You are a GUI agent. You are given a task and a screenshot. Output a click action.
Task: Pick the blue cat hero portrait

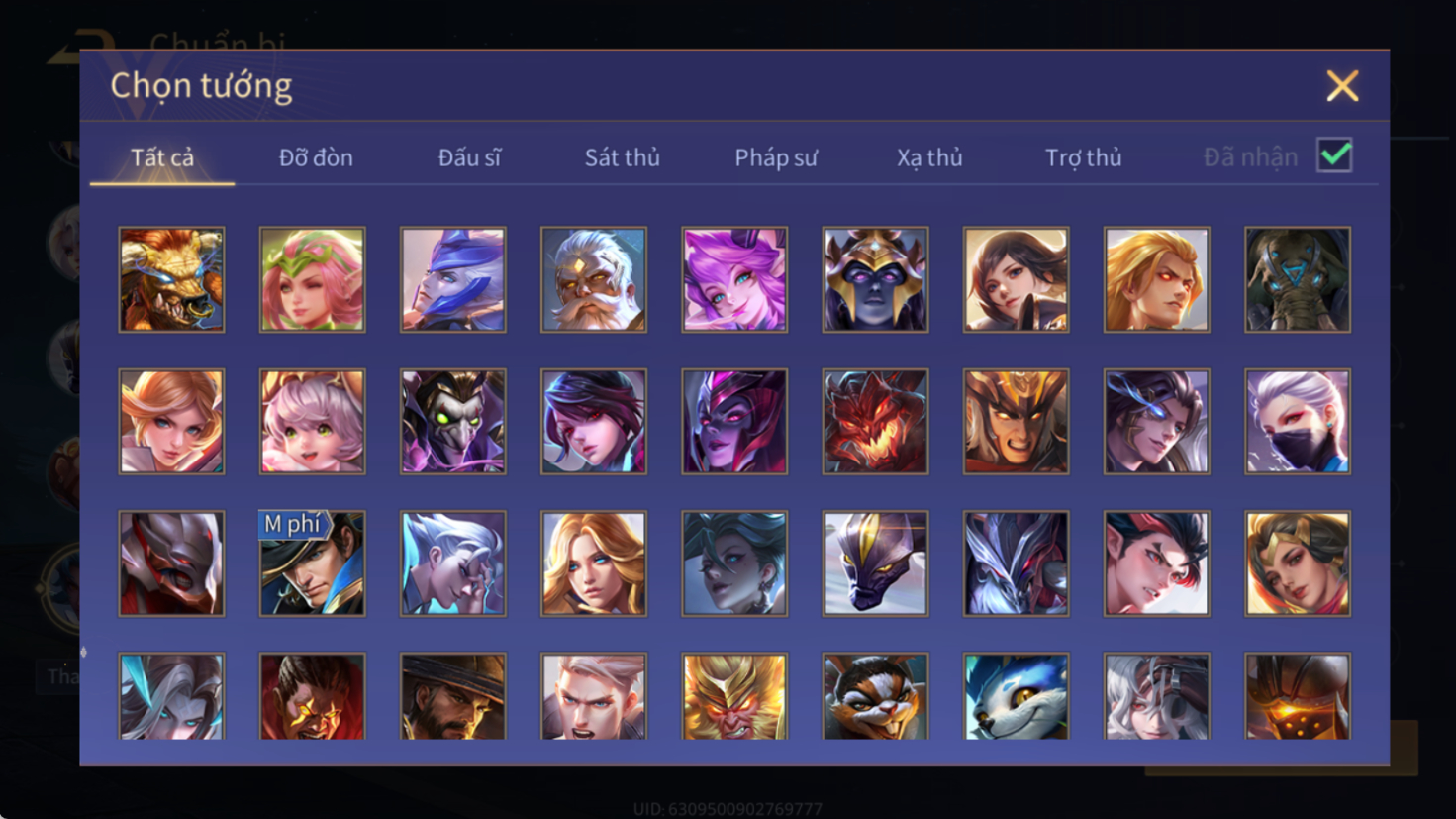pos(1016,696)
